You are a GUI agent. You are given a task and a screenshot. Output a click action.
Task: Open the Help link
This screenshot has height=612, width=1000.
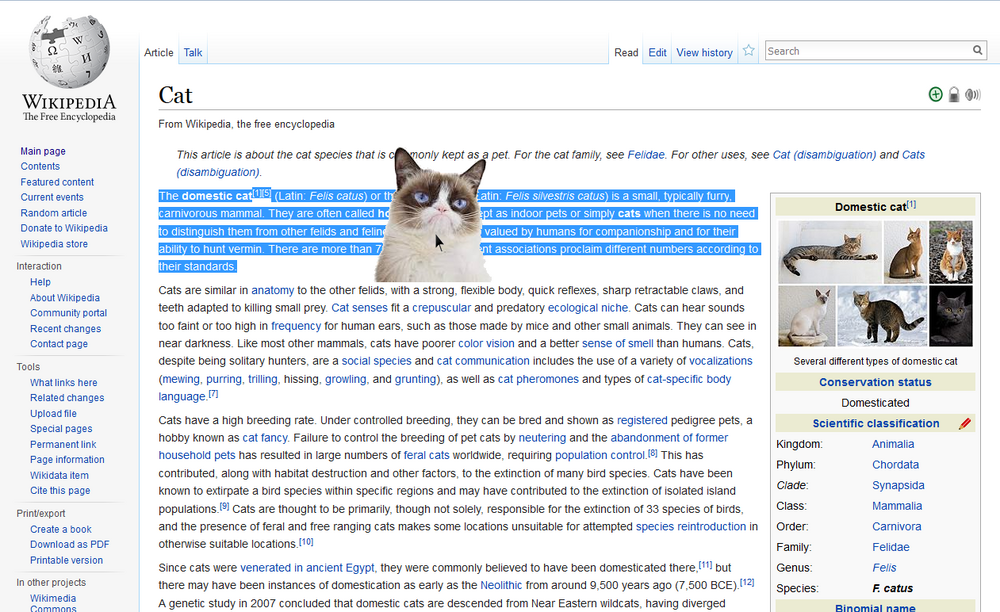pos(40,282)
